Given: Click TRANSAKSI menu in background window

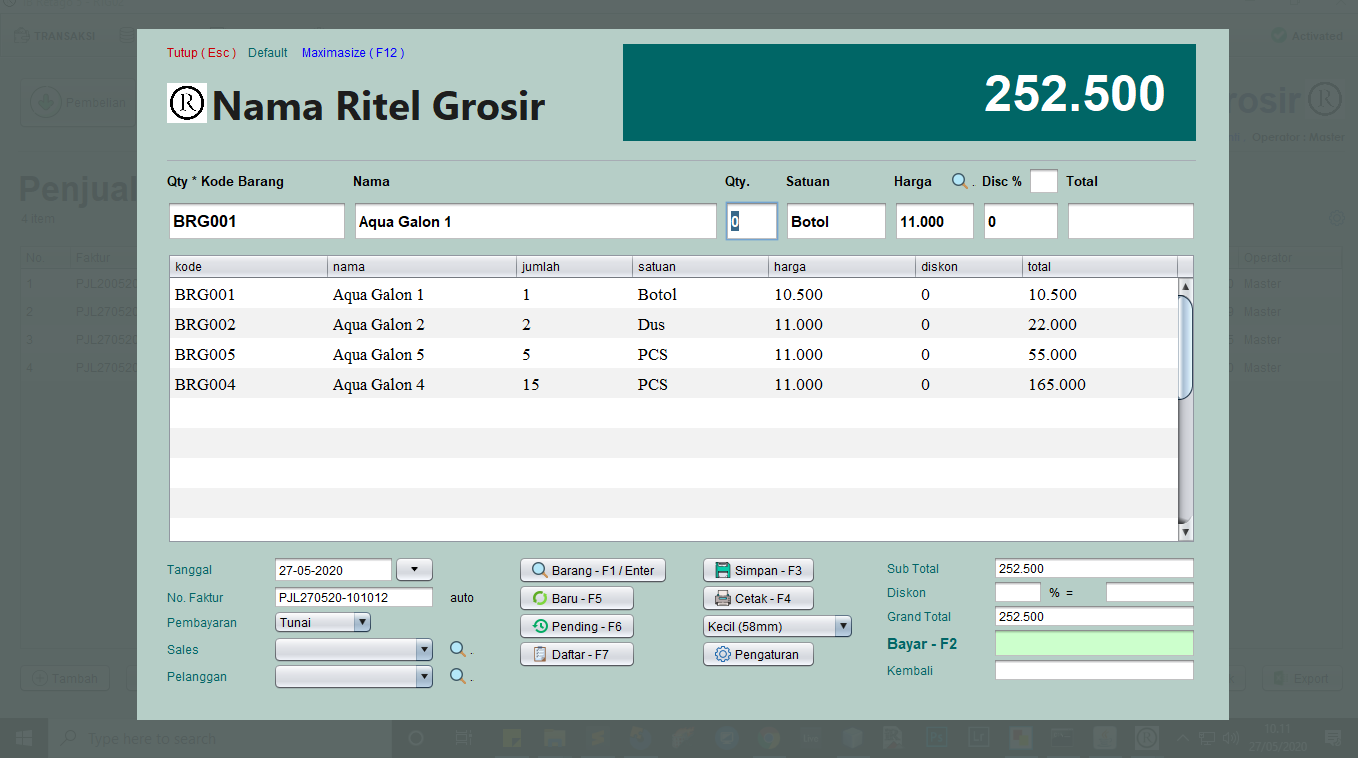Looking at the screenshot, I should (56, 36).
